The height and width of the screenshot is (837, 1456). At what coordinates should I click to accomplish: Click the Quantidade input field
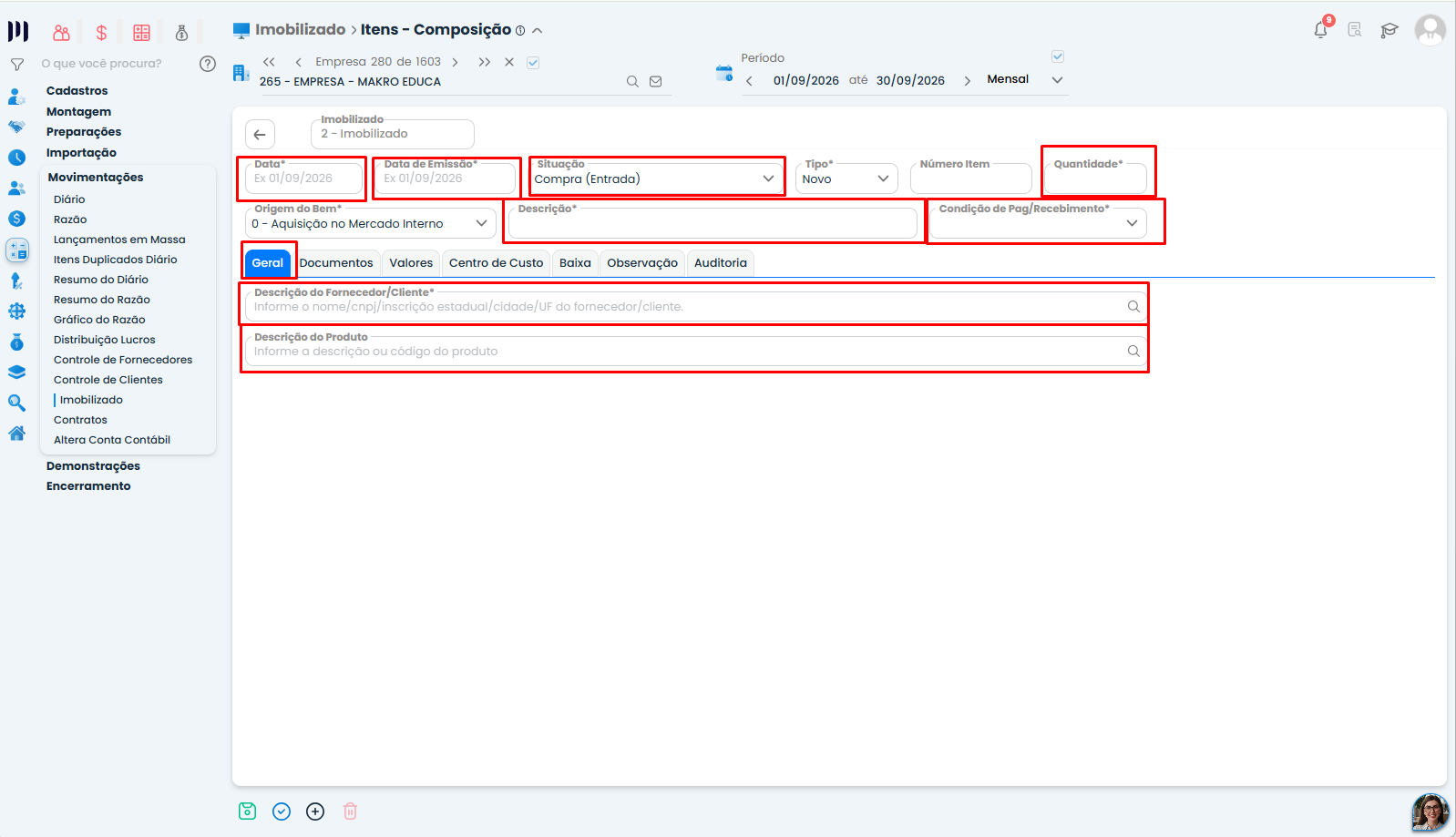coord(1095,179)
